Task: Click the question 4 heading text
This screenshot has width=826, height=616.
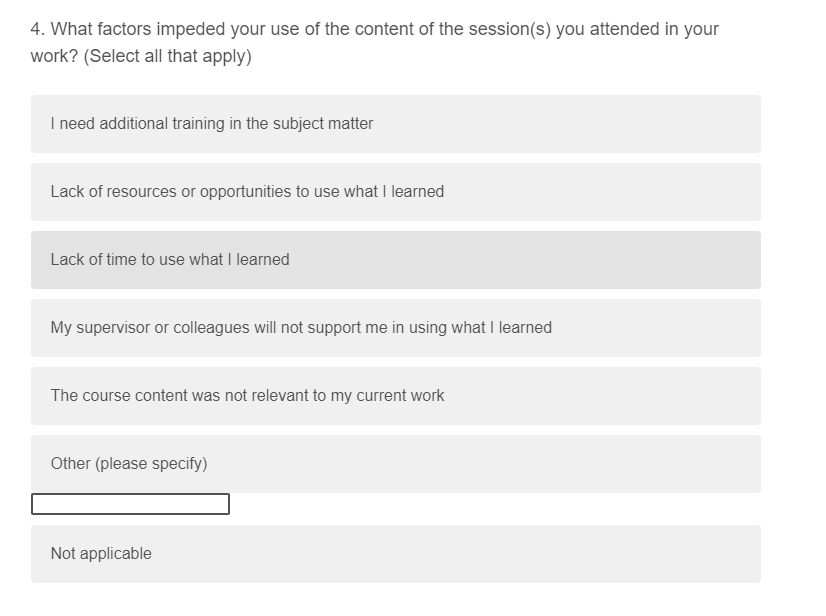Action: tap(374, 29)
